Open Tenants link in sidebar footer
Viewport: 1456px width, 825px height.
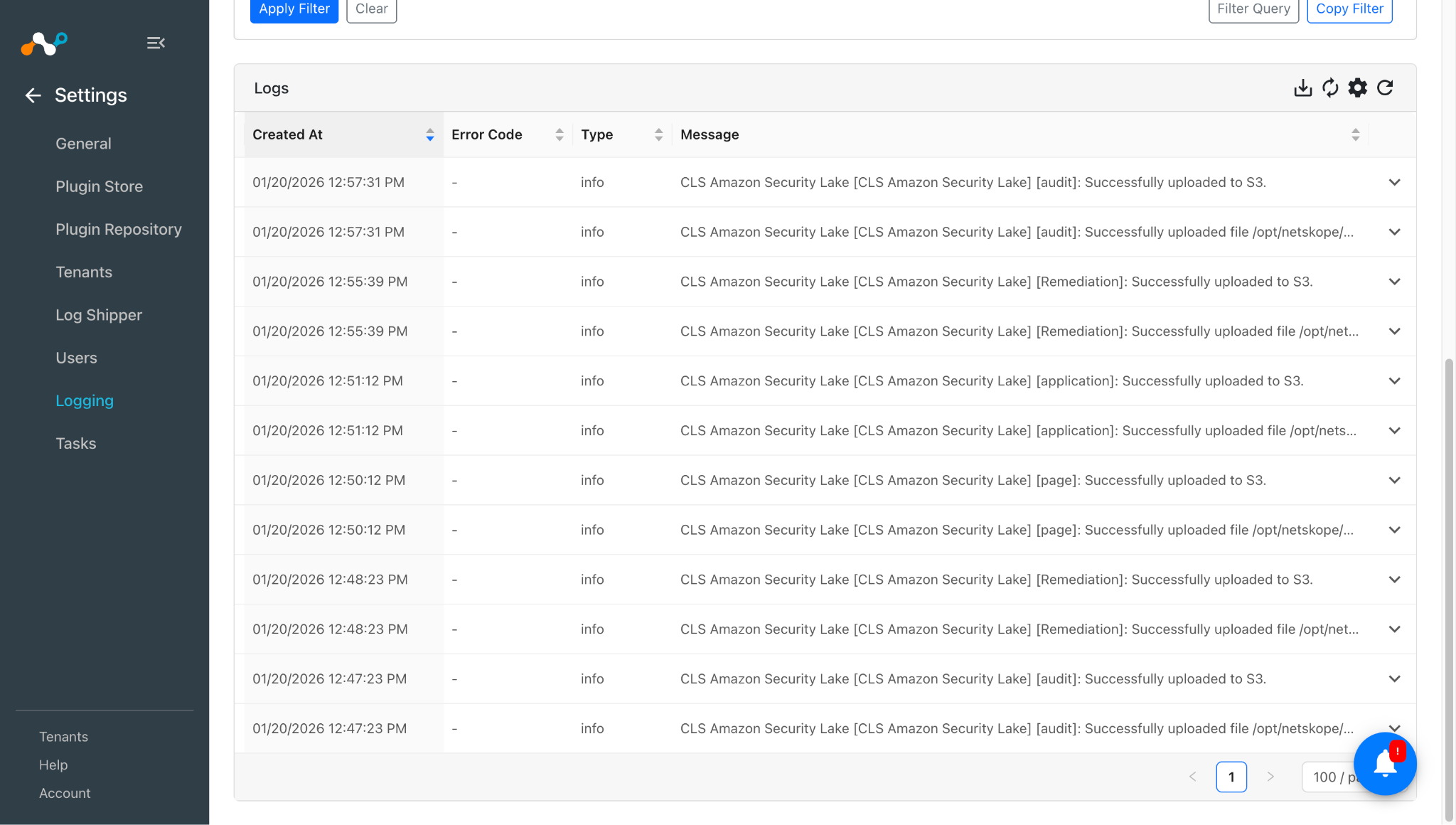(x=63, y=737)
